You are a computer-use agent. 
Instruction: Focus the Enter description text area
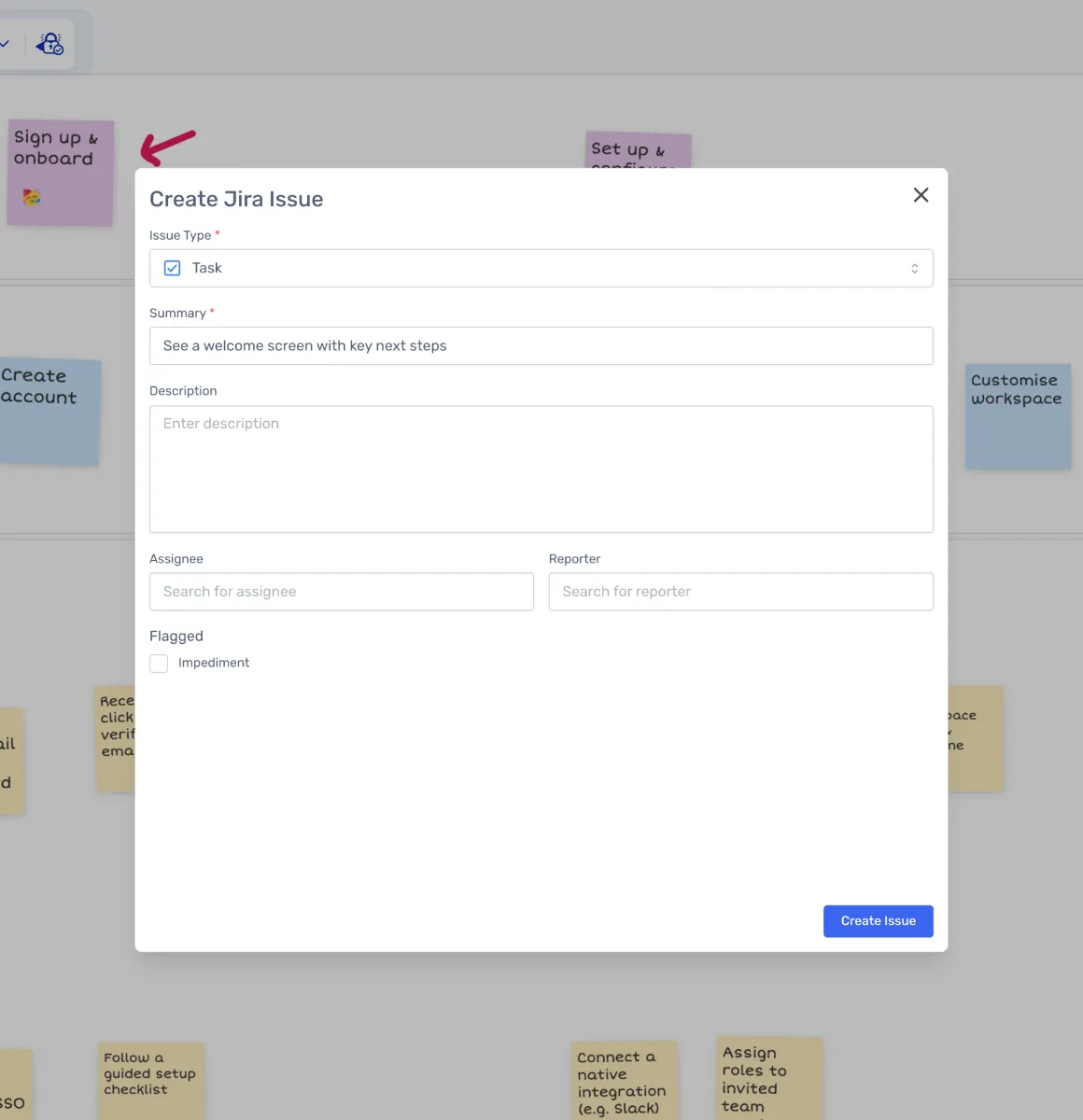coord(541,469)
